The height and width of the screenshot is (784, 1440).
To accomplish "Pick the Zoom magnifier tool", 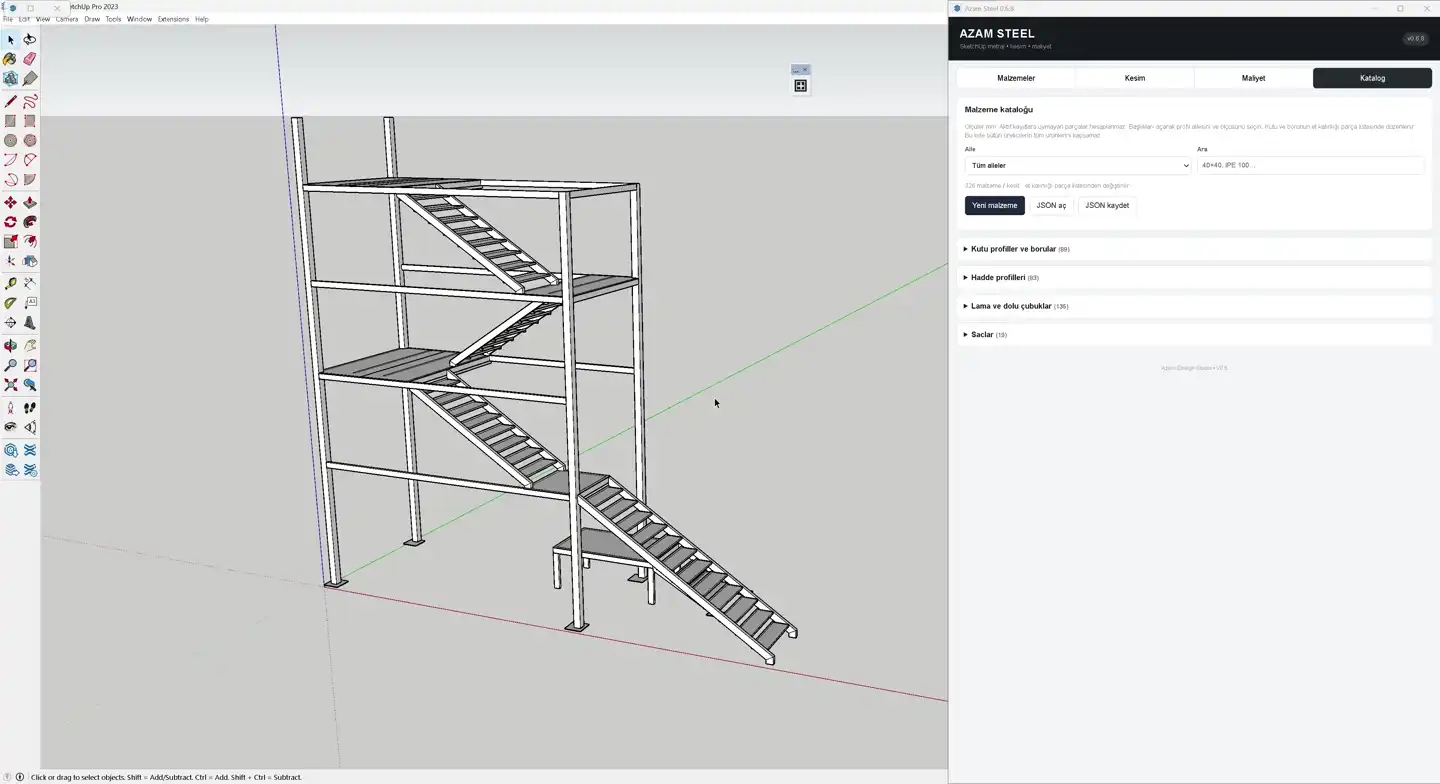I will click(10, 366).
